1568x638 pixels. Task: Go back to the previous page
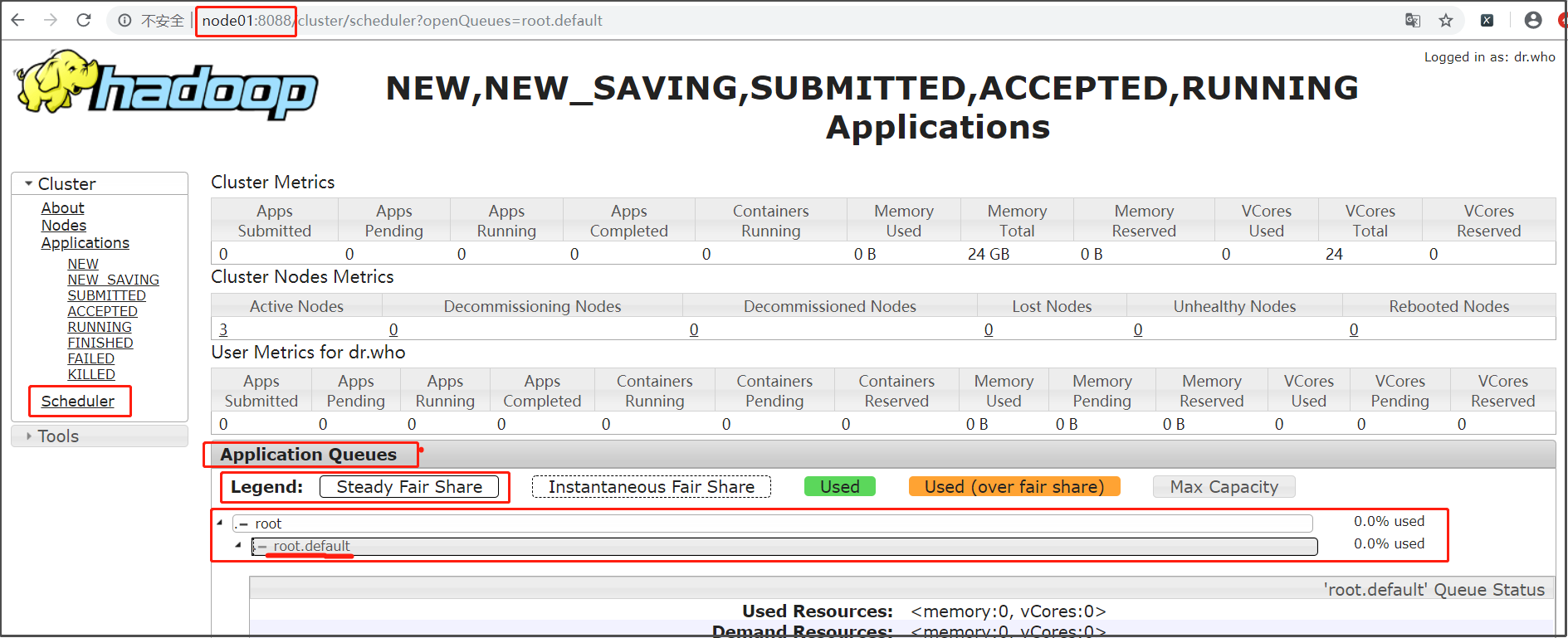(x=17, y=20)
